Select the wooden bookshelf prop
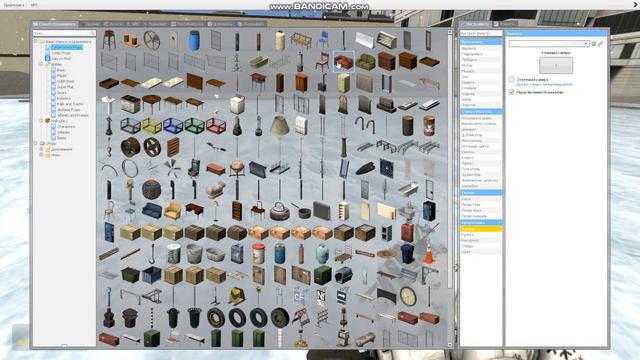The width and height of the screenshot is (640, 360). [237, 211]
